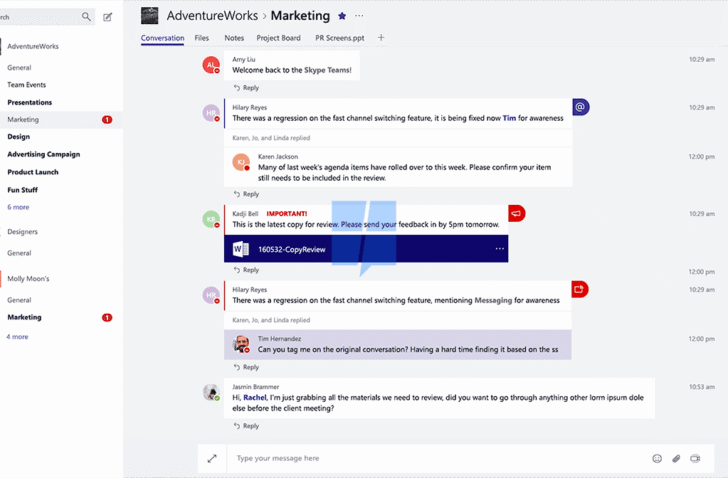Open the Fun Stuff channel
The image size is (728, 478).
22,190
